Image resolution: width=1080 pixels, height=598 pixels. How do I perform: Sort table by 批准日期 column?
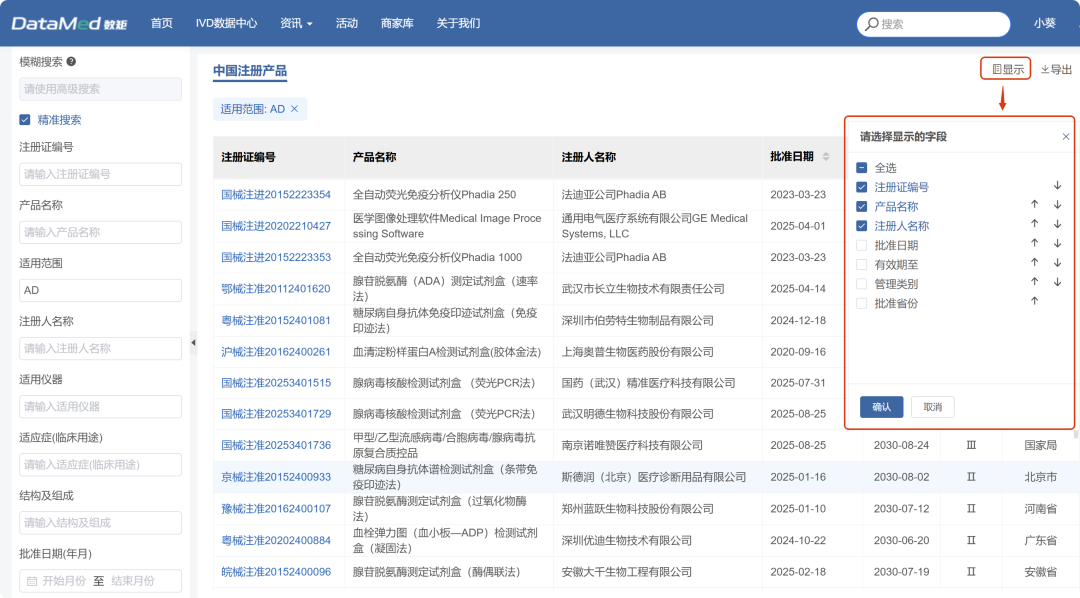coord(826,157)
